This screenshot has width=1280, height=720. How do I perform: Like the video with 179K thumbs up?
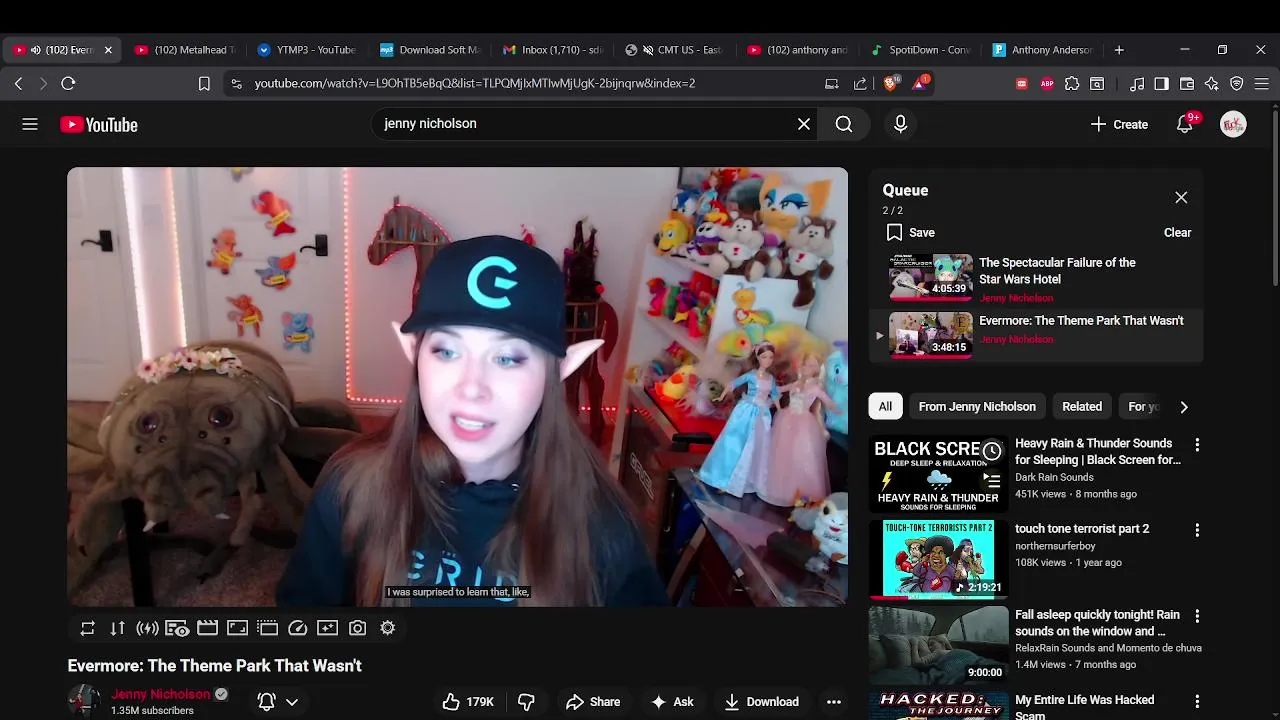coord(468,702)
